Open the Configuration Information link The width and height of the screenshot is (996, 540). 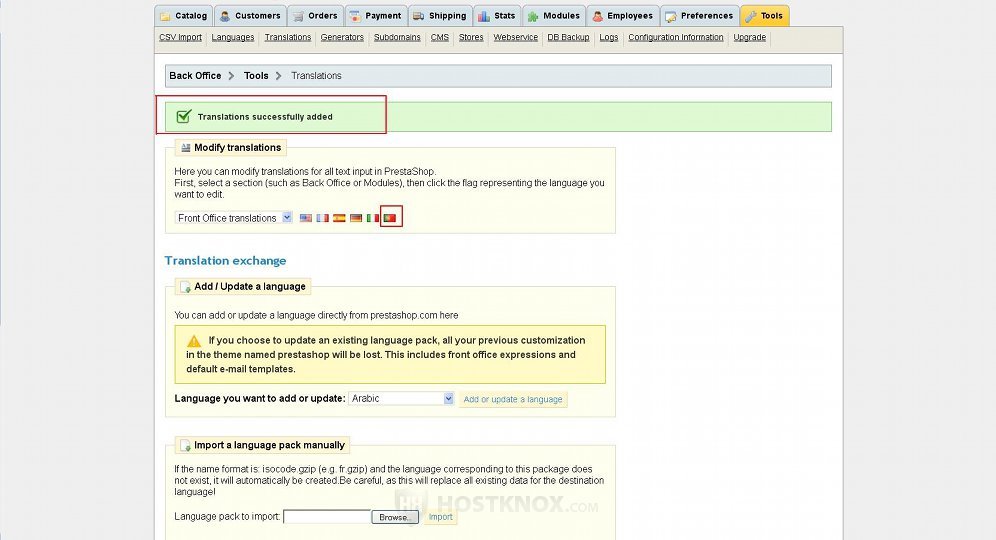pos(676,37)
